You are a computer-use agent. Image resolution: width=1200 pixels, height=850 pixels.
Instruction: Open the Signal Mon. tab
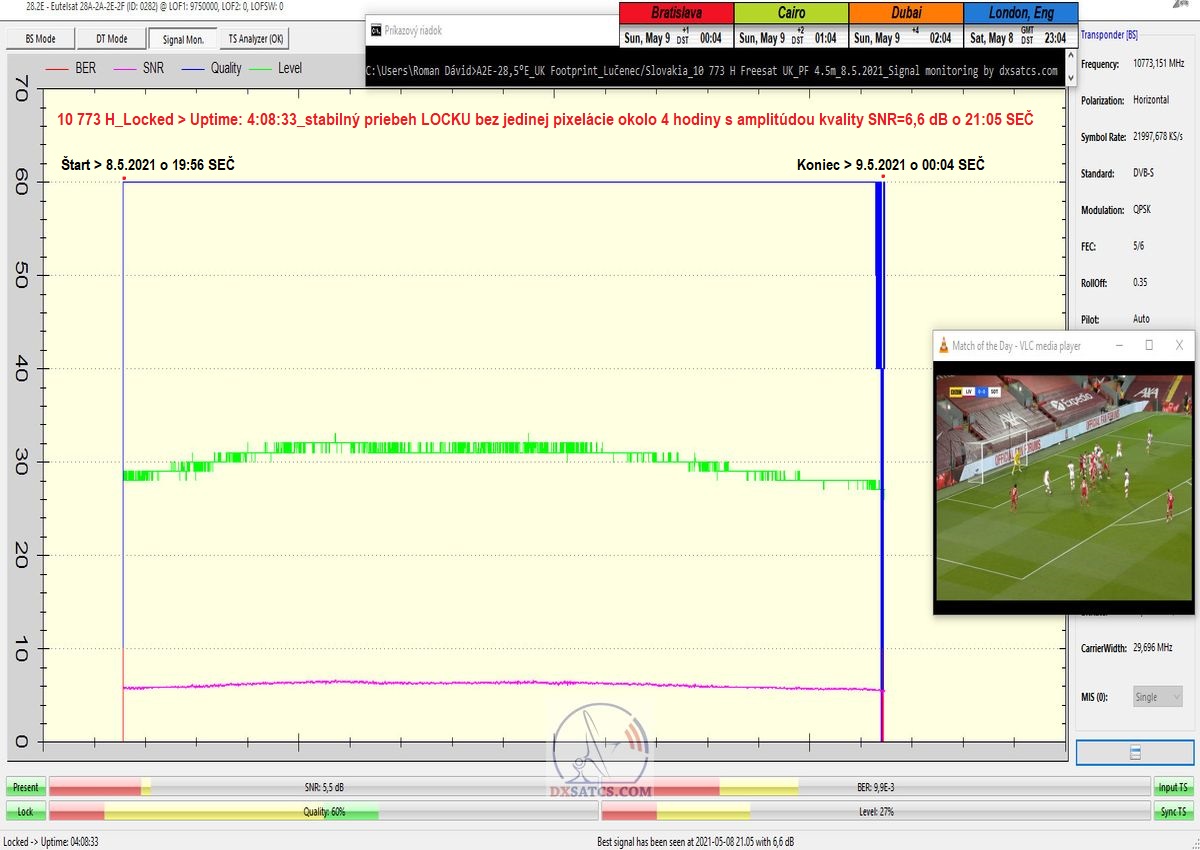click(x=182, y=39)
